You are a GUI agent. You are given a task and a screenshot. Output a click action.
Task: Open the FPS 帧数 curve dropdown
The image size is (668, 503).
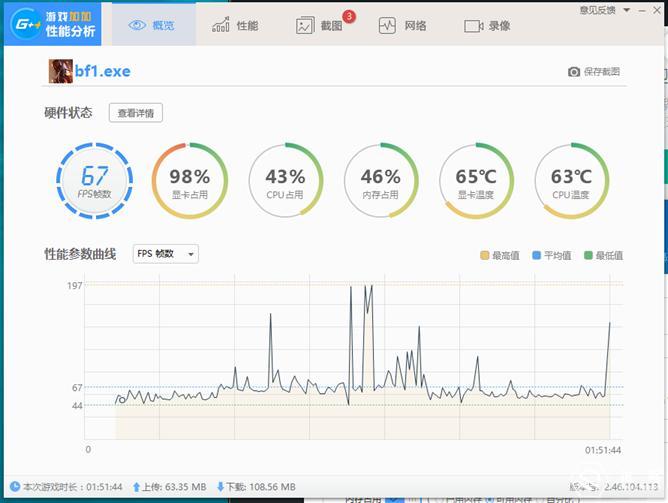[165, 254]
